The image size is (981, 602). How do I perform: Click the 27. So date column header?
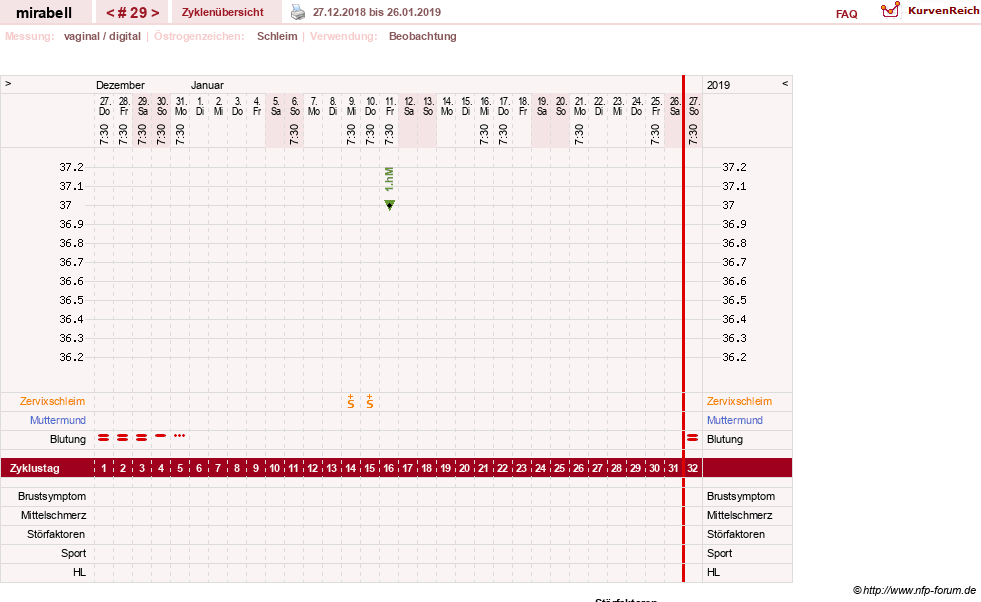click(693, 106)
